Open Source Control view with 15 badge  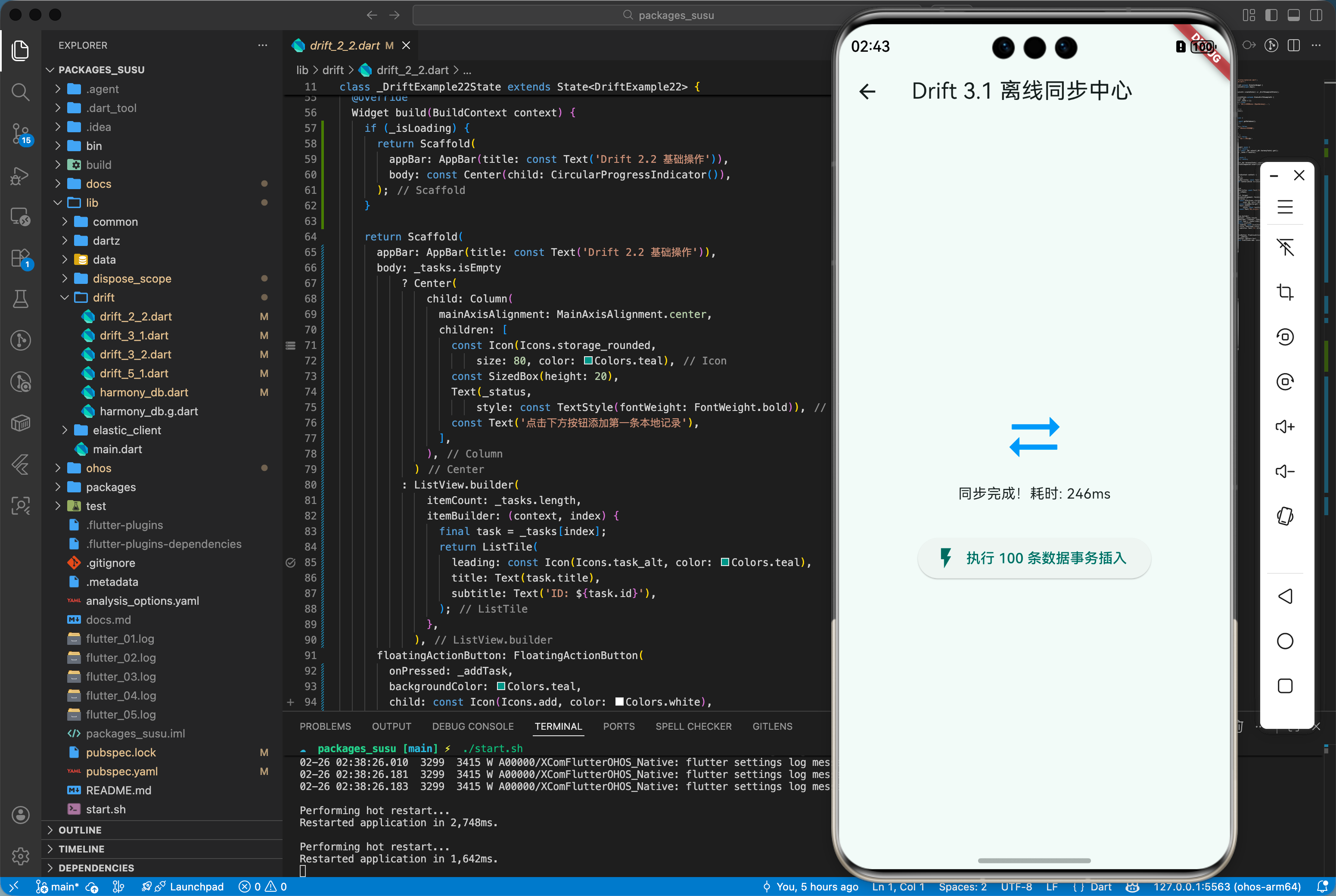point(21,133)
